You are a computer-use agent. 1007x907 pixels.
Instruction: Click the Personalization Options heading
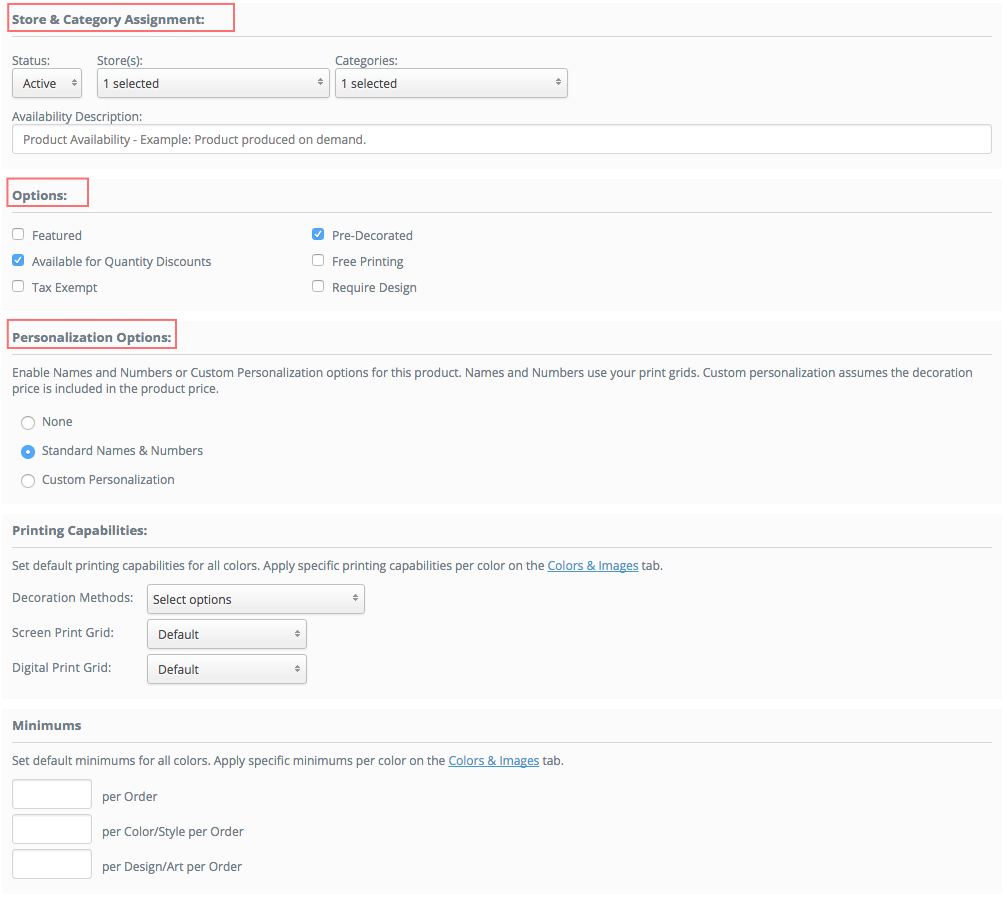pyautogui.click(x=92, y=337)
